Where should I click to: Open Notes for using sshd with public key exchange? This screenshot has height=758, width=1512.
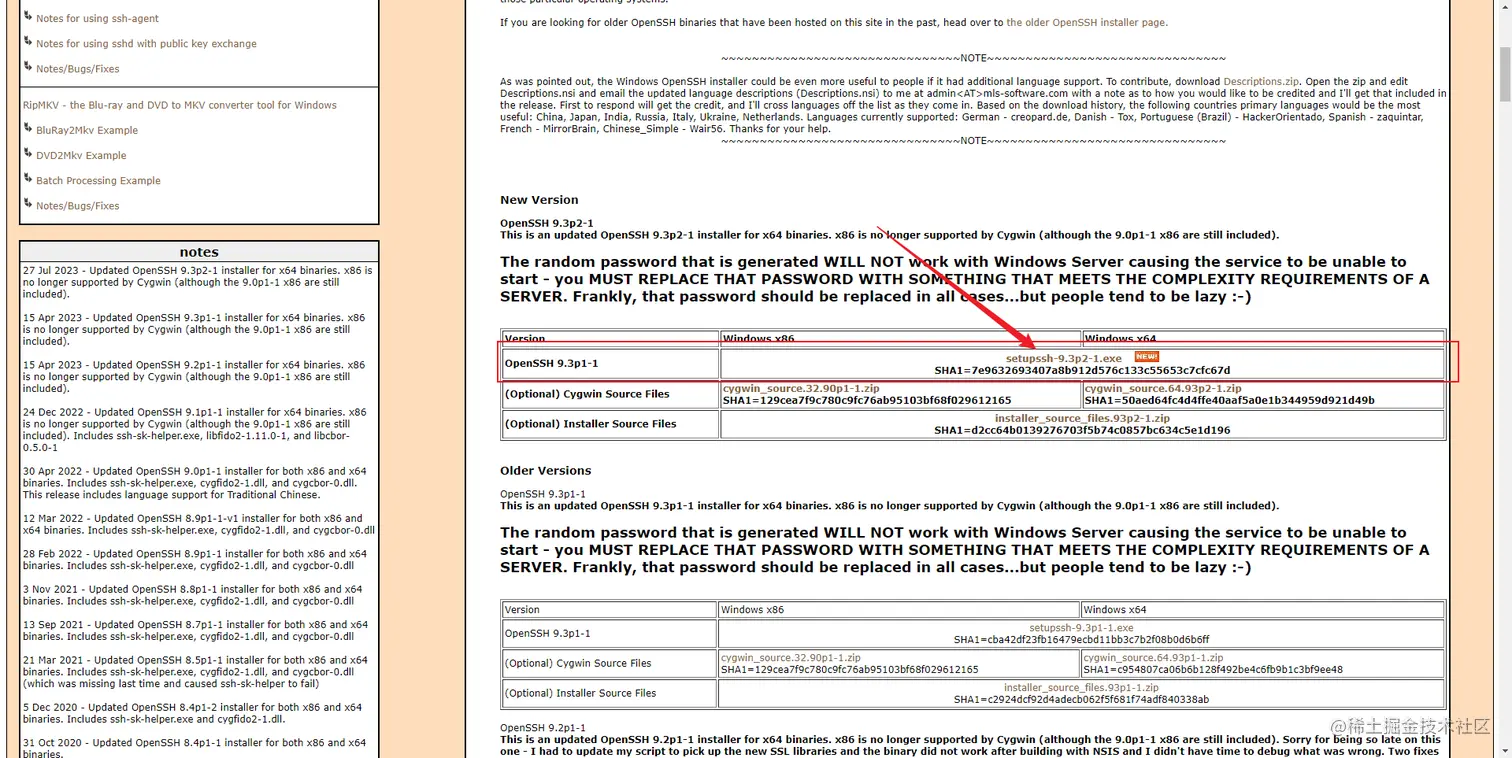(146, 44)
